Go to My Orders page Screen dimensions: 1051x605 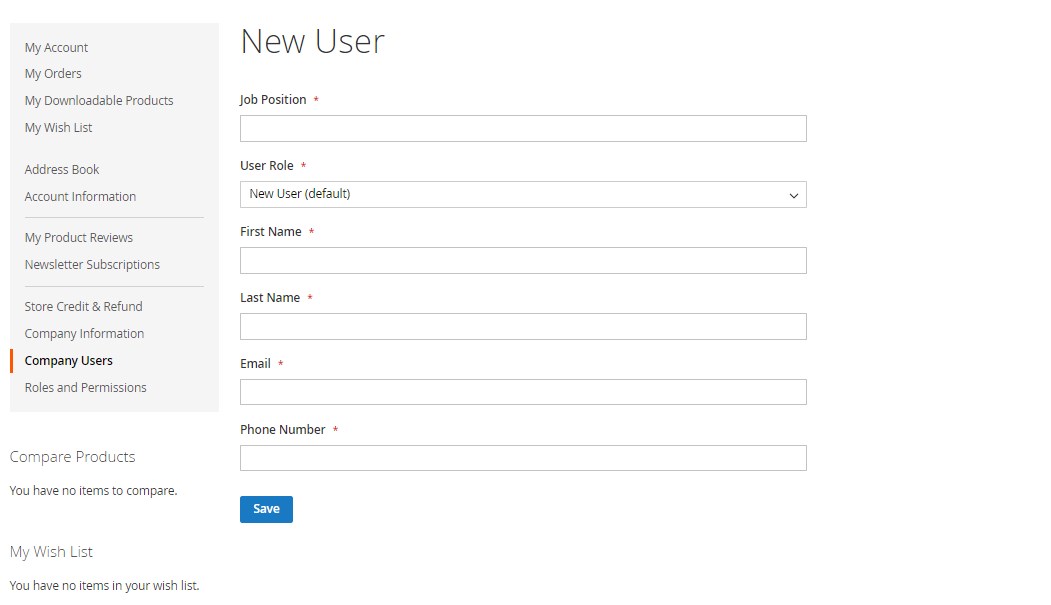[53, 74]
